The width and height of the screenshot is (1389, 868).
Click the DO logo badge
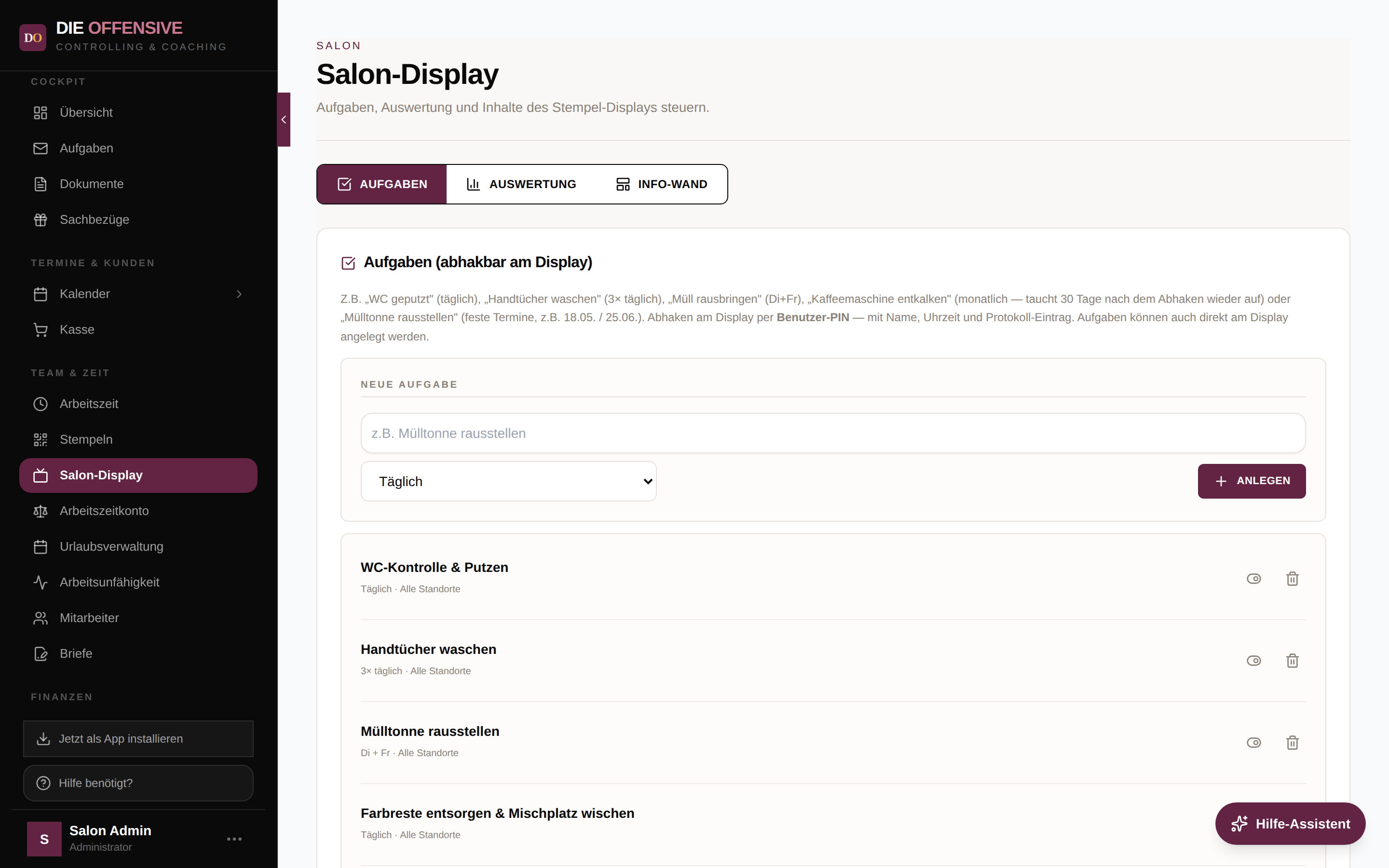pyautogui.click(x=33, y=38)
